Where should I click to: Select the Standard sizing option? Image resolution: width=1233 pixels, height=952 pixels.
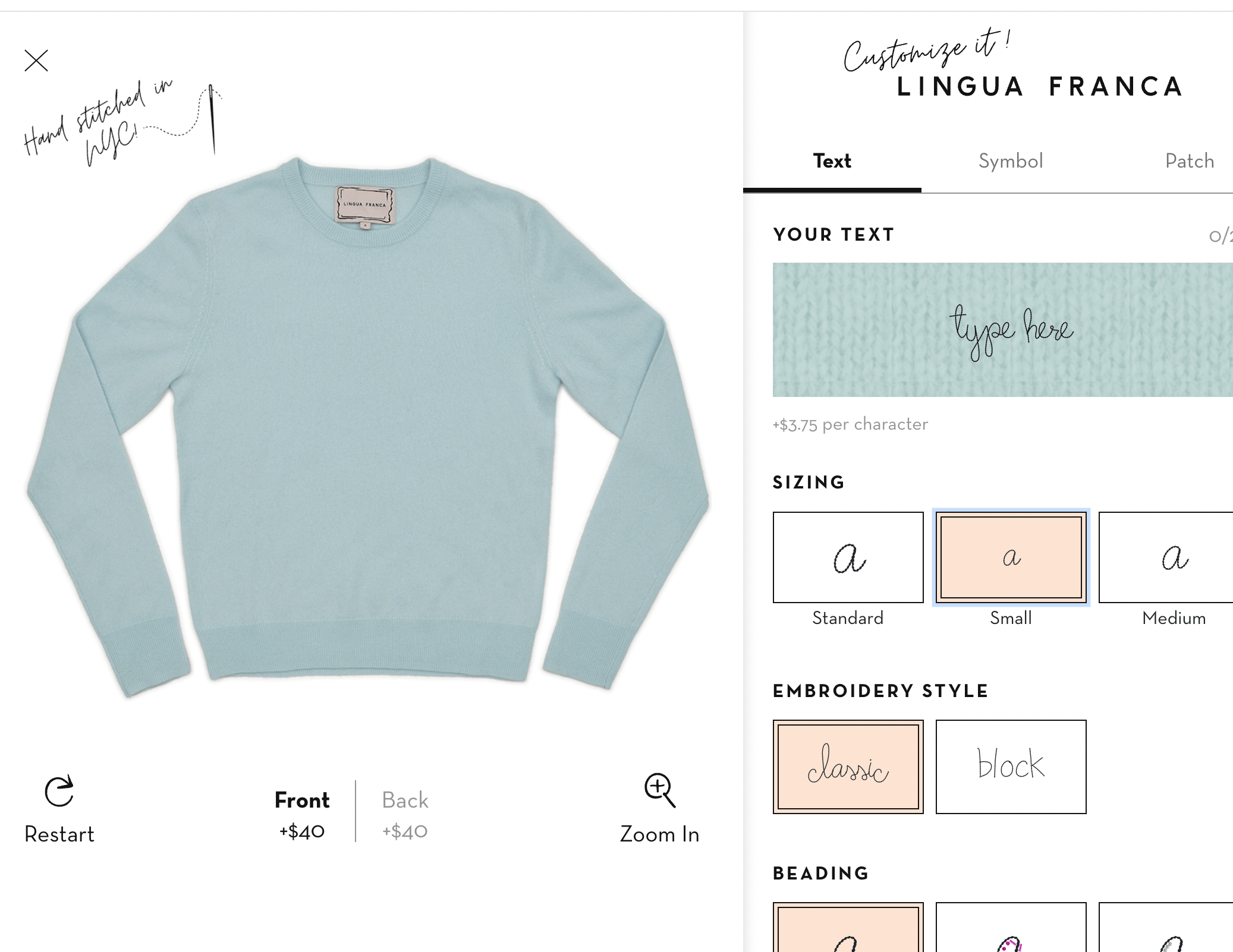click(848, 557)
